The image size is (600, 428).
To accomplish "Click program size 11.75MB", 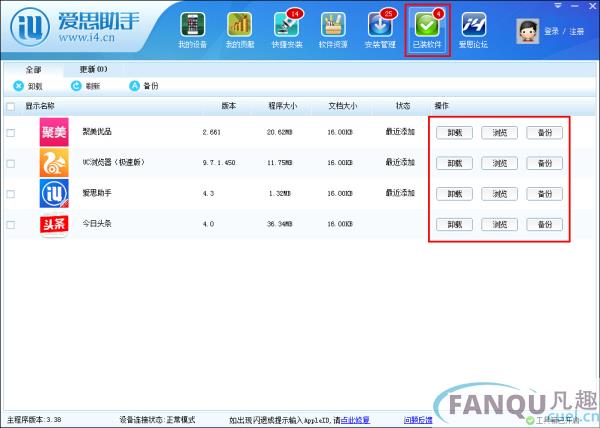I will pyautogui.click(x=279, y=163).
